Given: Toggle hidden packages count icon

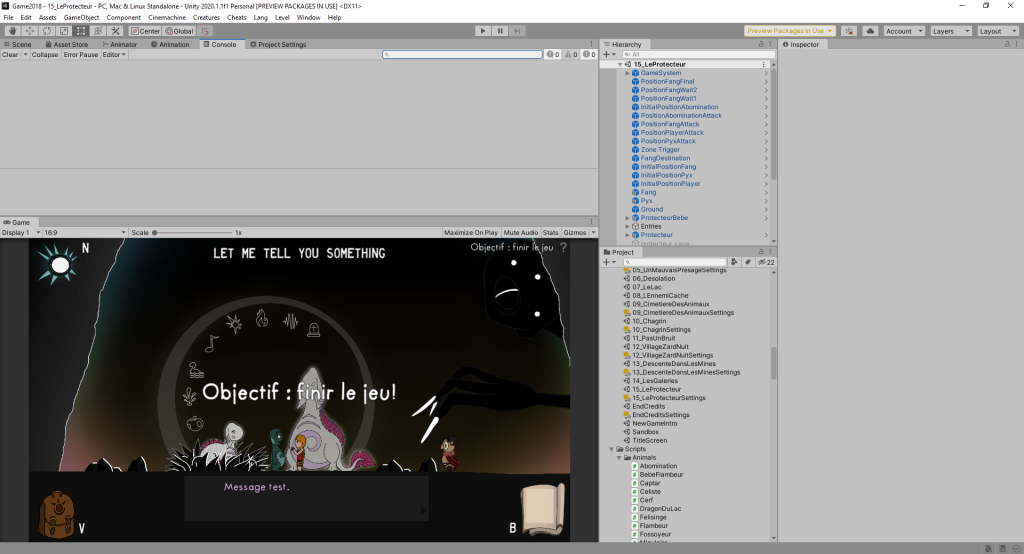Looking at the screenshot, I should (766, 262).
